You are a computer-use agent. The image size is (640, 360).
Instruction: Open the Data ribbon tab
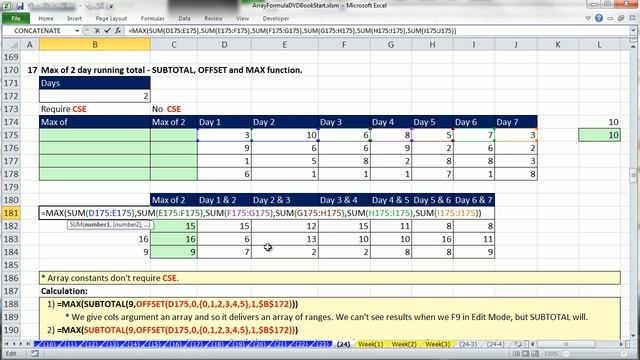(x=184, y=18)
